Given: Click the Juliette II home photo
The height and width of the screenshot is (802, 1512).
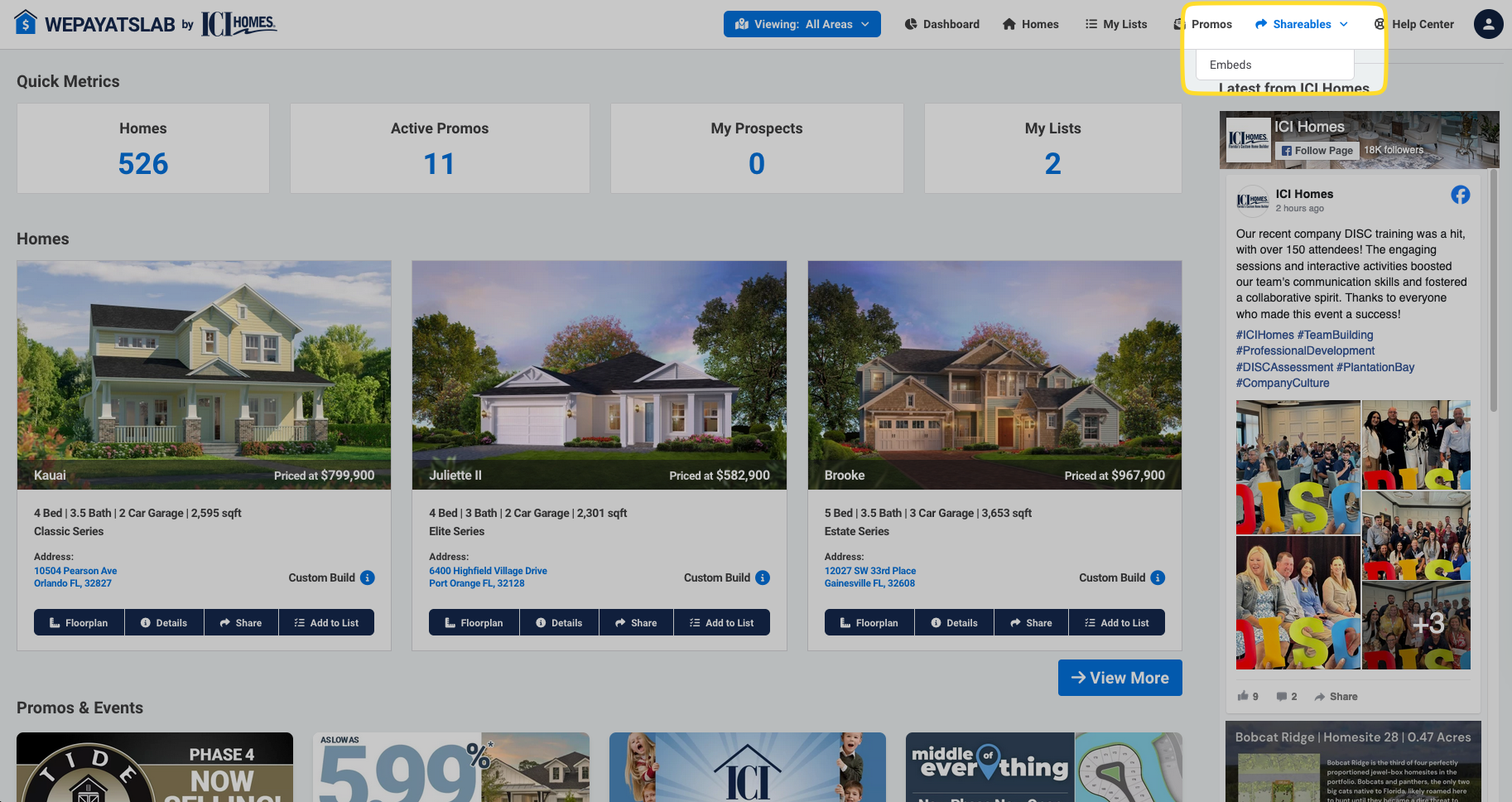Looking at the screenshot, I should pos(600,374).
